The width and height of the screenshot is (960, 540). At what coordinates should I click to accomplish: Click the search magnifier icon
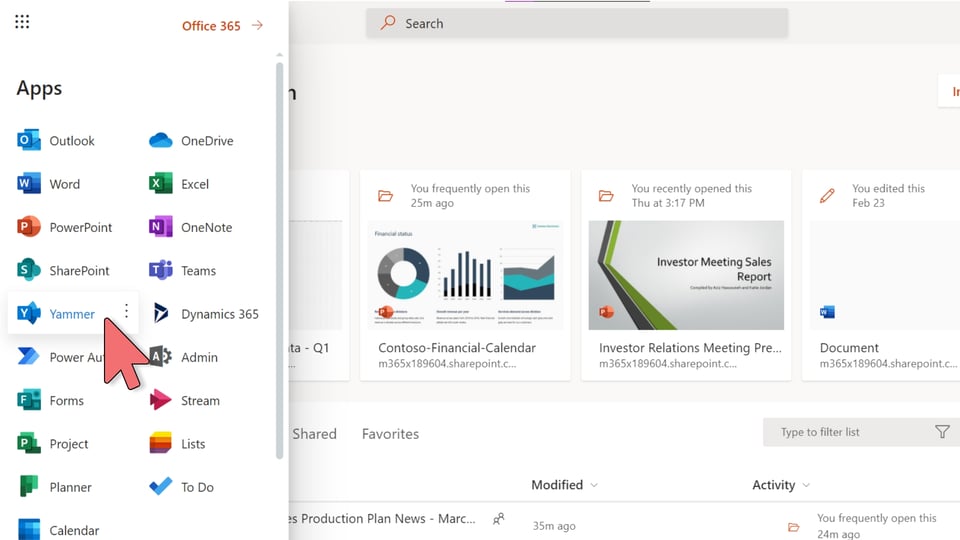point(388,23)
